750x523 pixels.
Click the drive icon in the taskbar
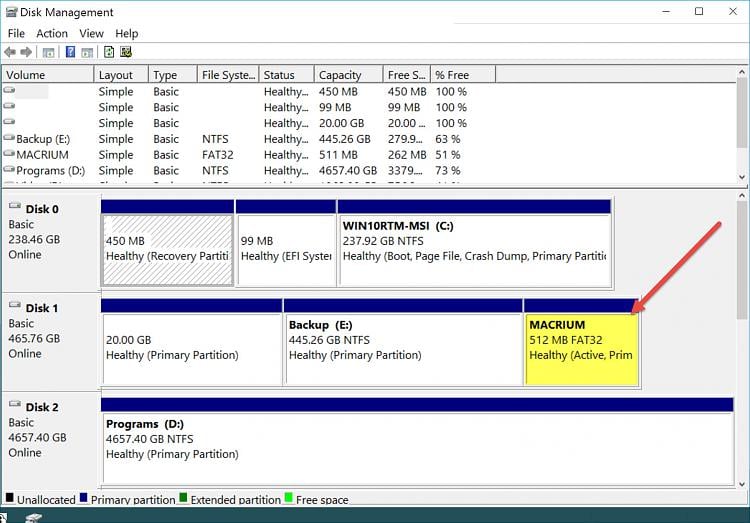pos(33,518)
